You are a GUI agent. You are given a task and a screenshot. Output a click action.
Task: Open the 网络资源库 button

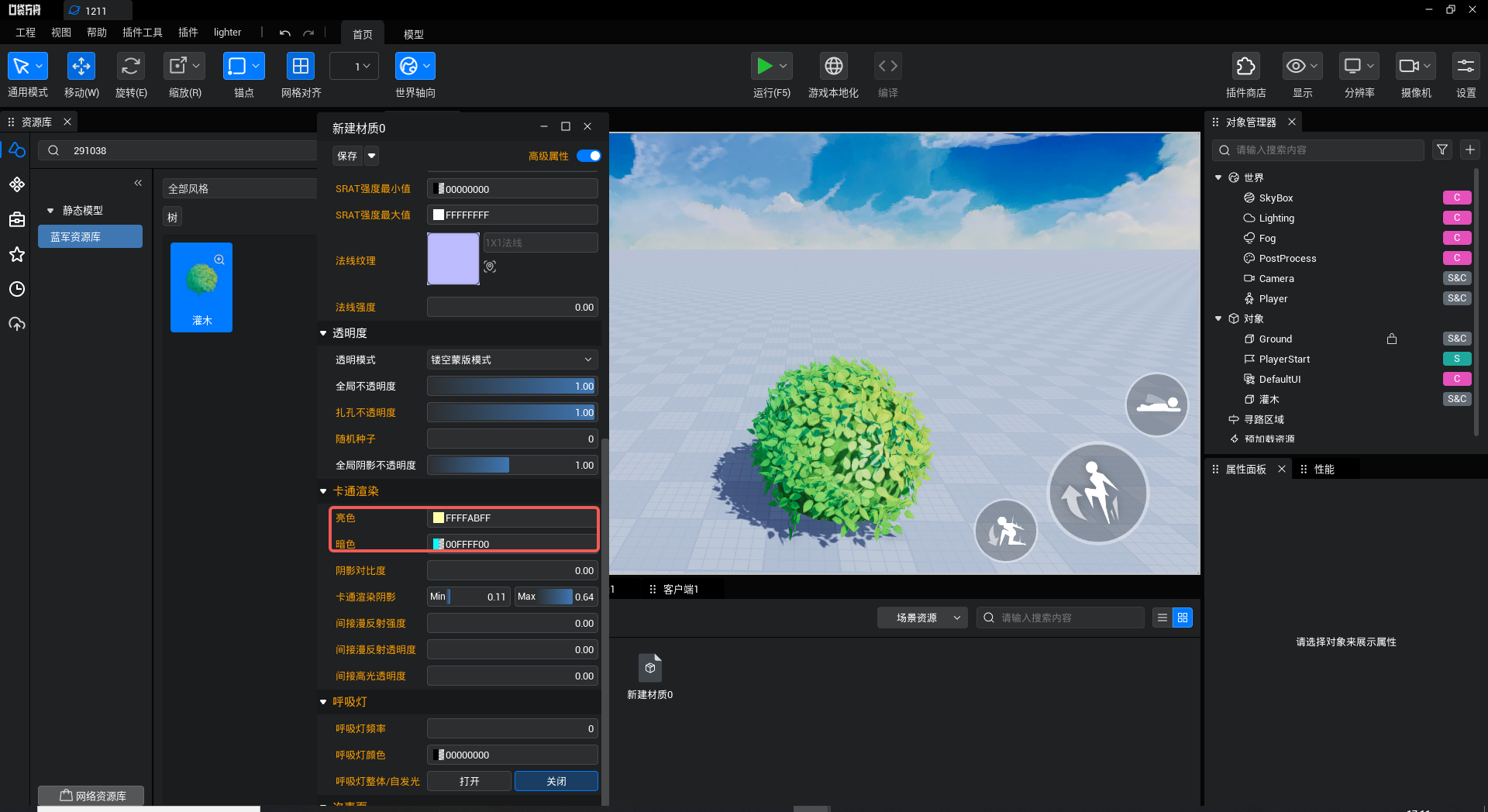[x=91, y=796]
